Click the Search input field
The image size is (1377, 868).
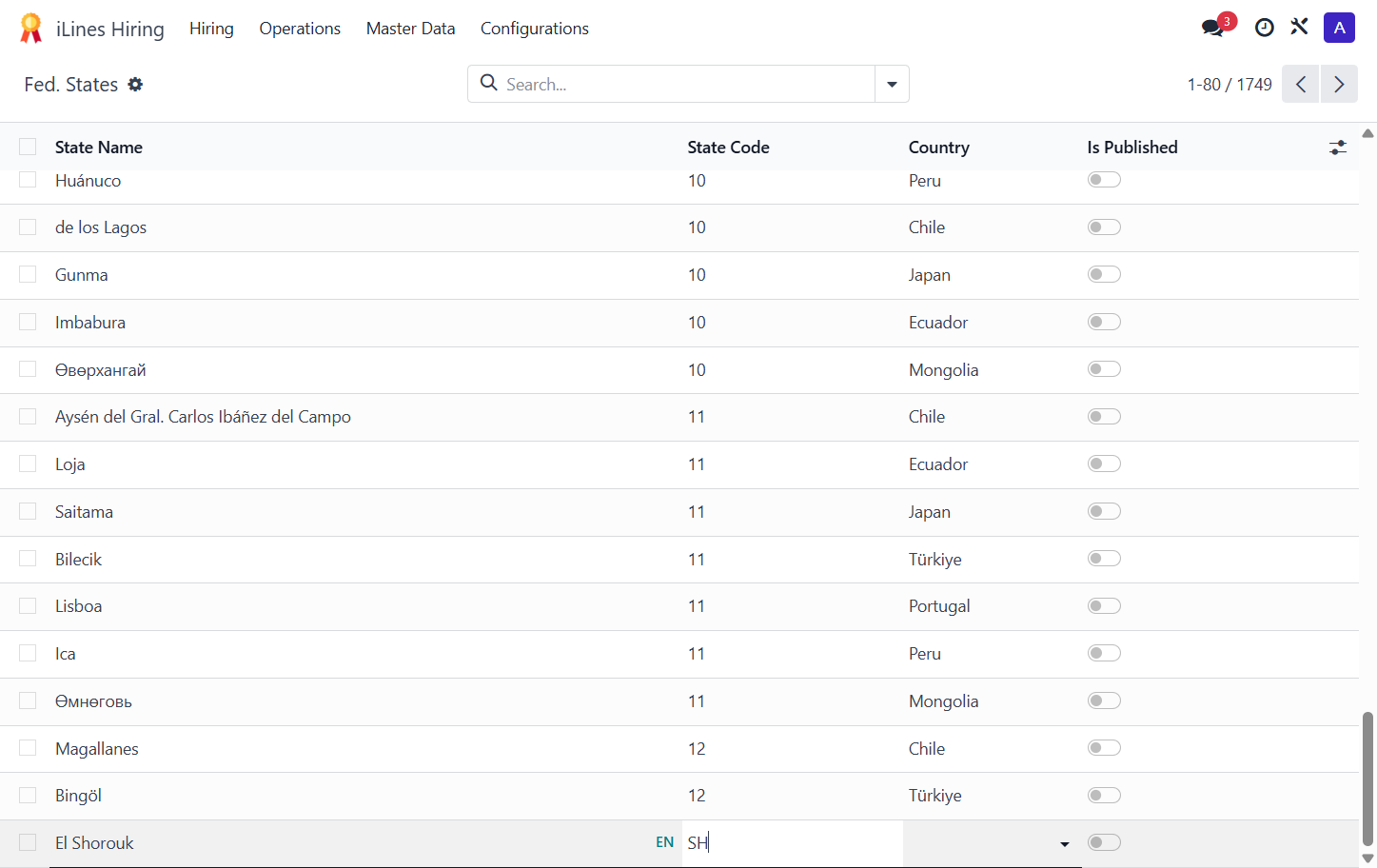[685, 84]
